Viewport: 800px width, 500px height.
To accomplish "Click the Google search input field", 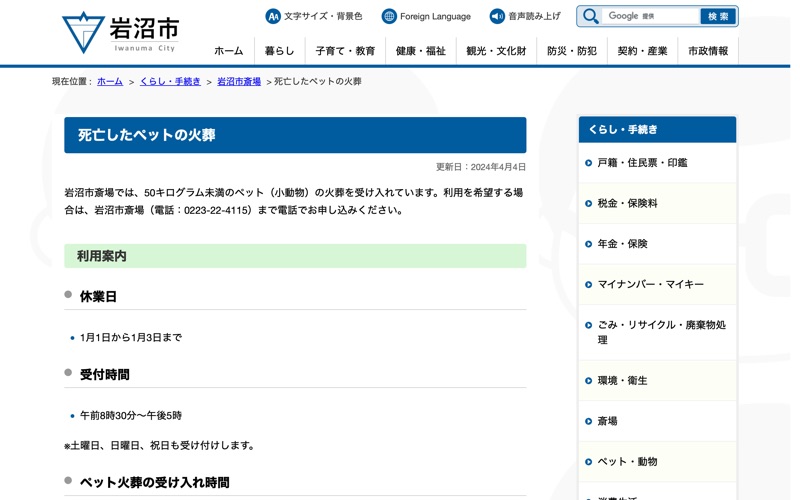I will pyautogui.click(x=651, y=16).
